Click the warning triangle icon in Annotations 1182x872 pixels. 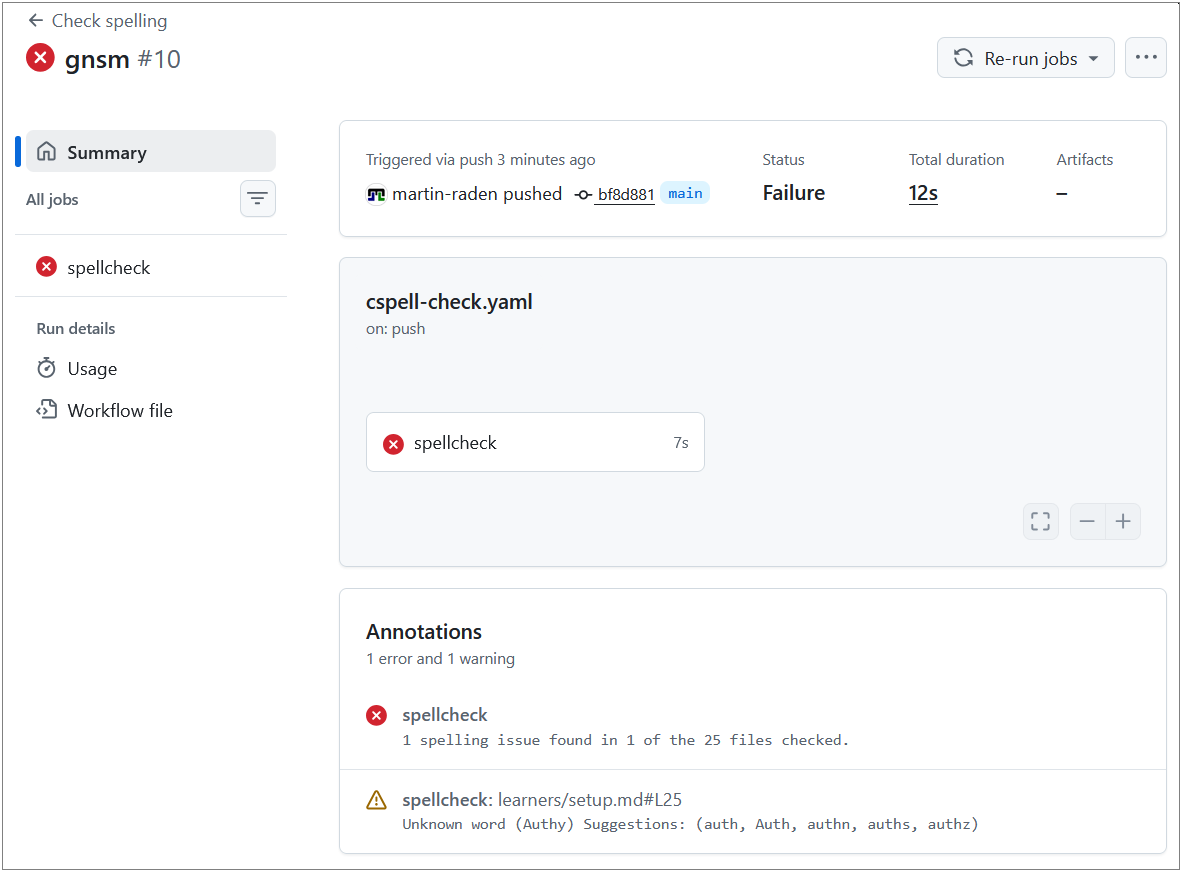376,800
